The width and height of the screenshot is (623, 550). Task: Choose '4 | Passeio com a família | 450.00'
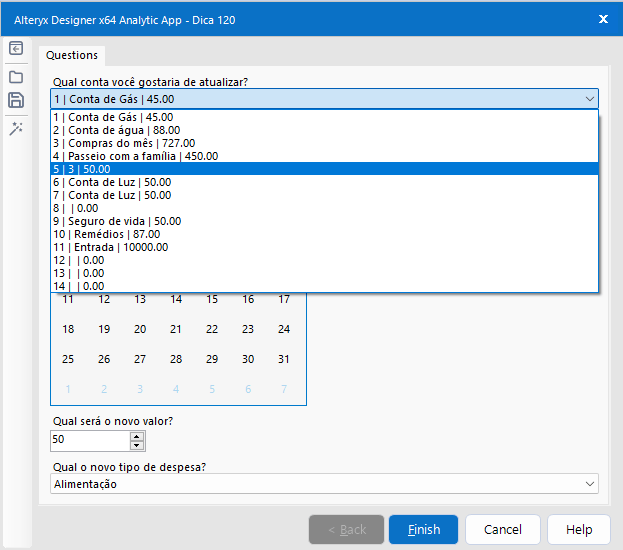[x=324, y=156]
